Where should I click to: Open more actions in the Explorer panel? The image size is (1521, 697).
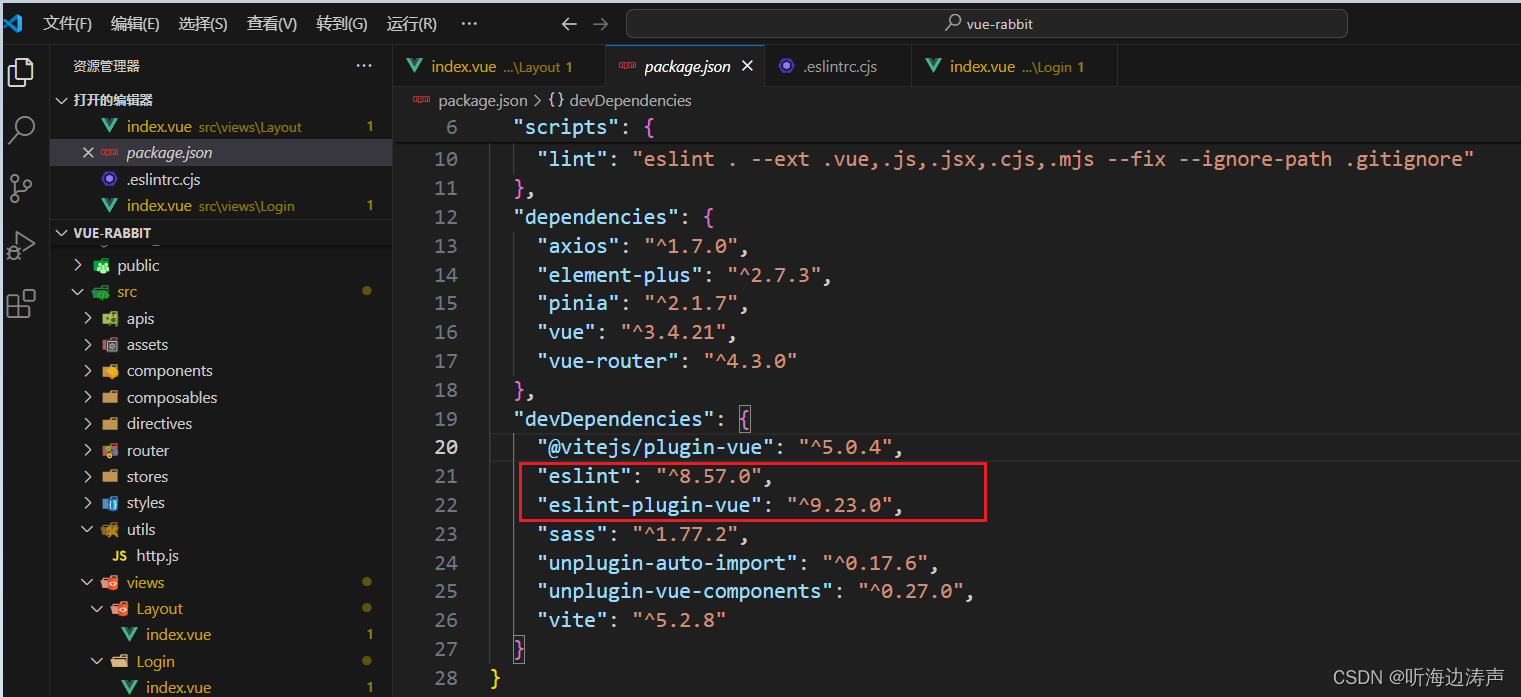click(x=363, y=64)
